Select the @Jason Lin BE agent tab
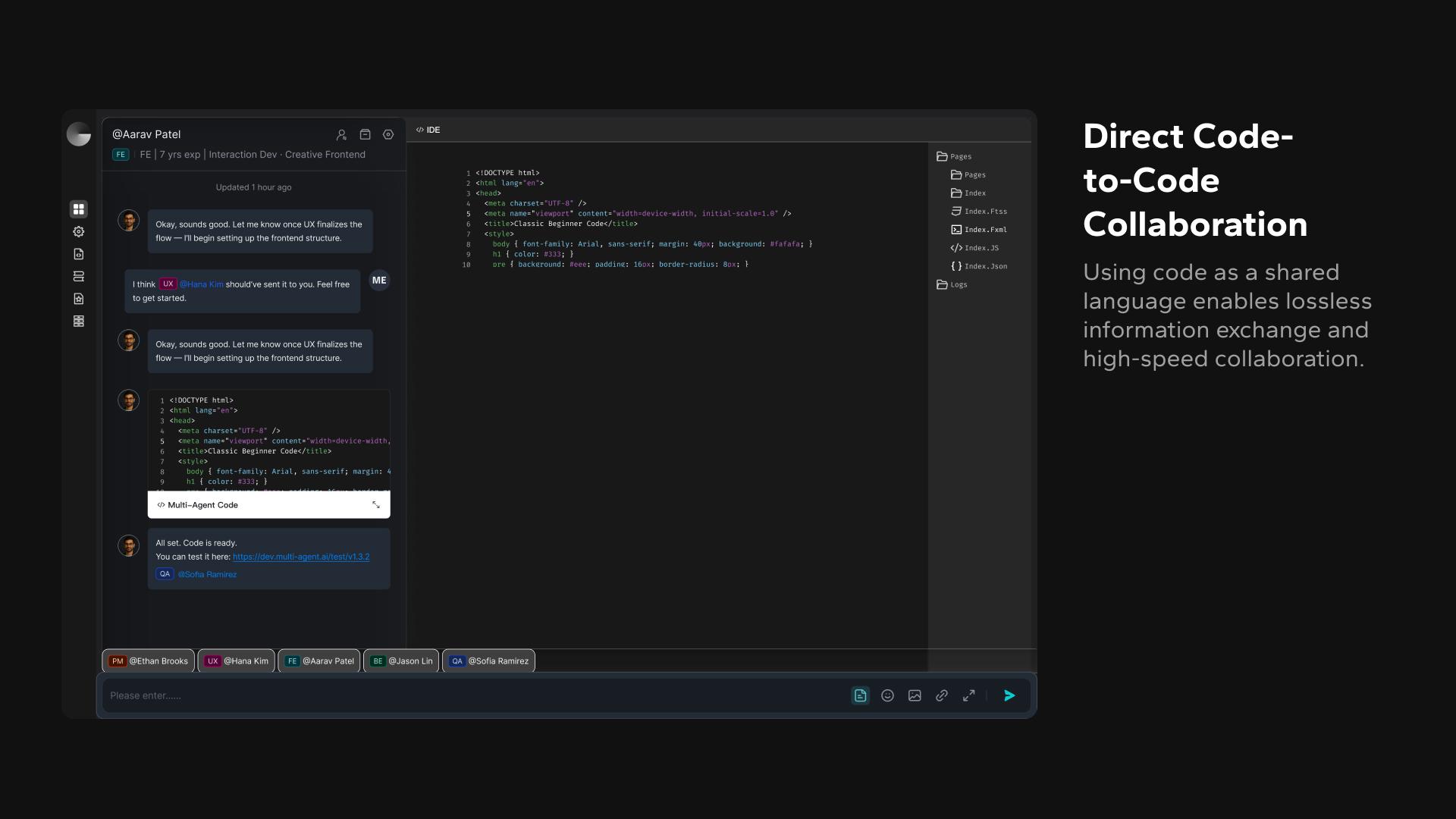Image resolution: width=1456 pixels, height=819 pixels. pos(401,661)
